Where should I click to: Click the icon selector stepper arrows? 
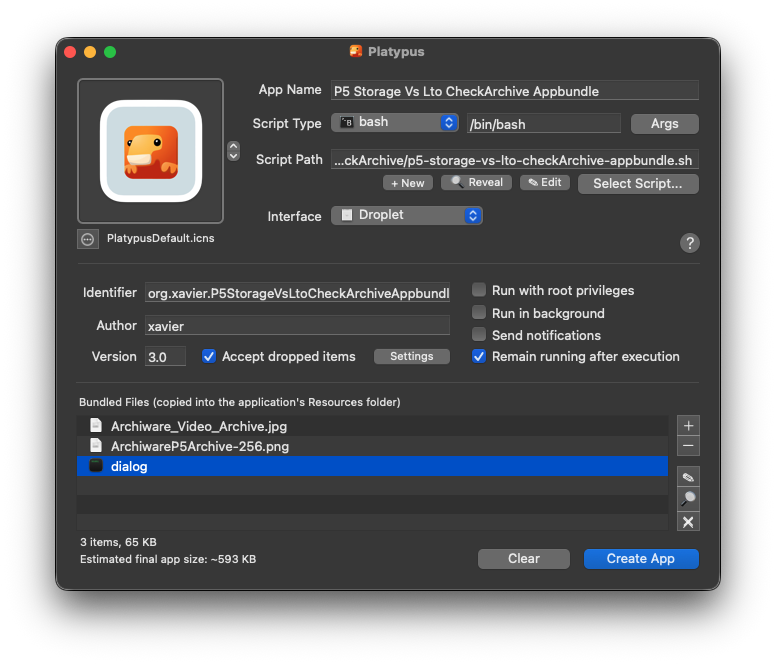[x=234, y=151]
